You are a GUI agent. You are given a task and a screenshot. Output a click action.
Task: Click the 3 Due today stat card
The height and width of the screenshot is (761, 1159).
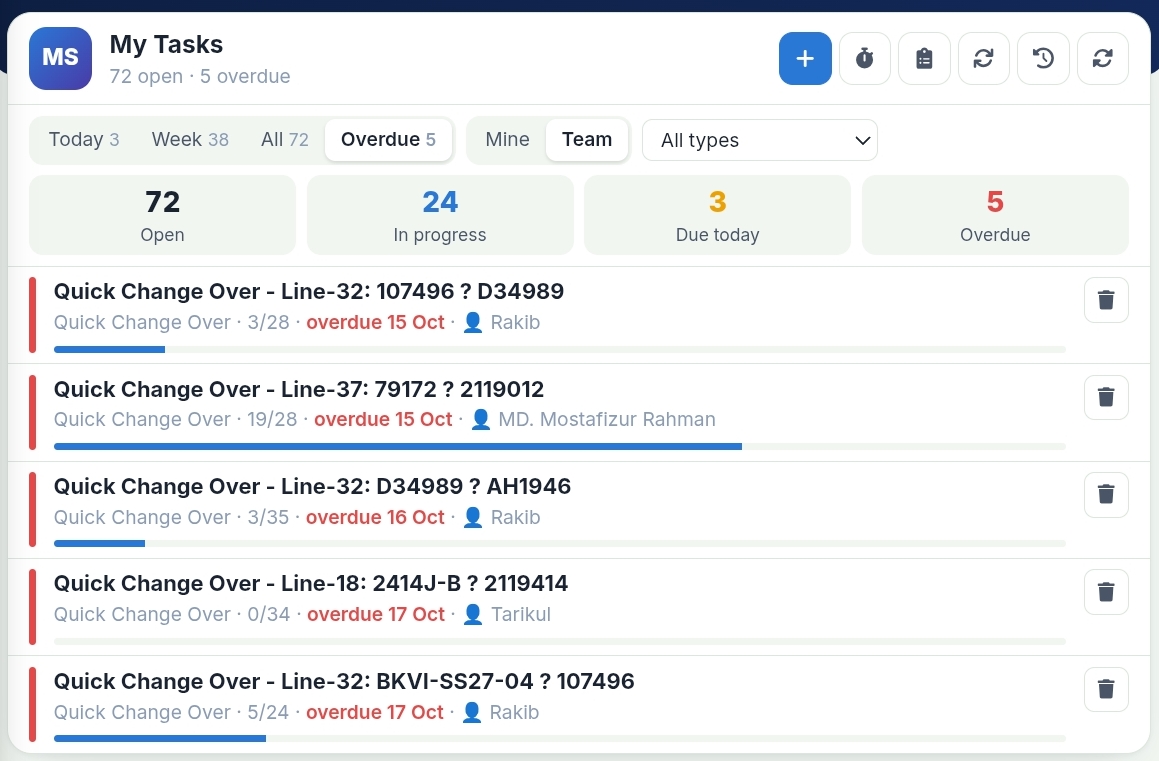[x=718, y=215]
